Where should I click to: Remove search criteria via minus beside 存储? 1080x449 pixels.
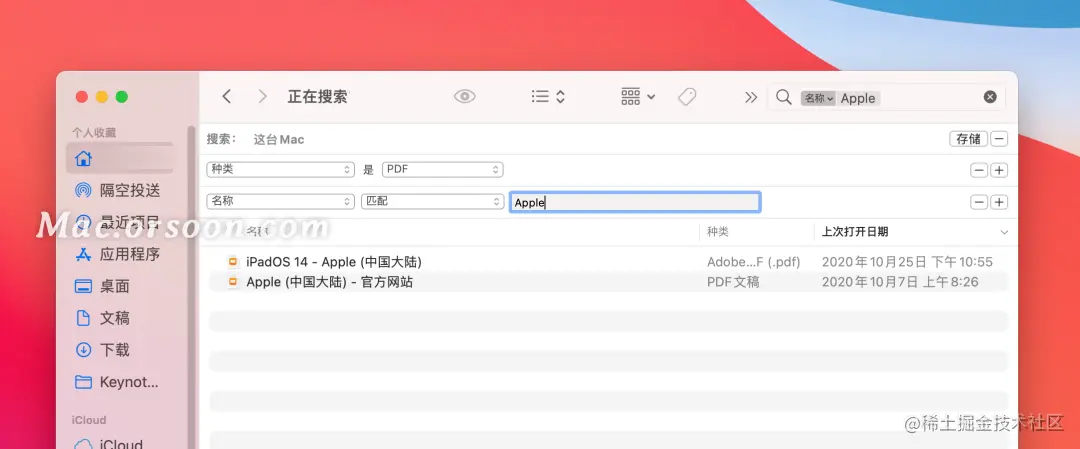click(999, 138)
